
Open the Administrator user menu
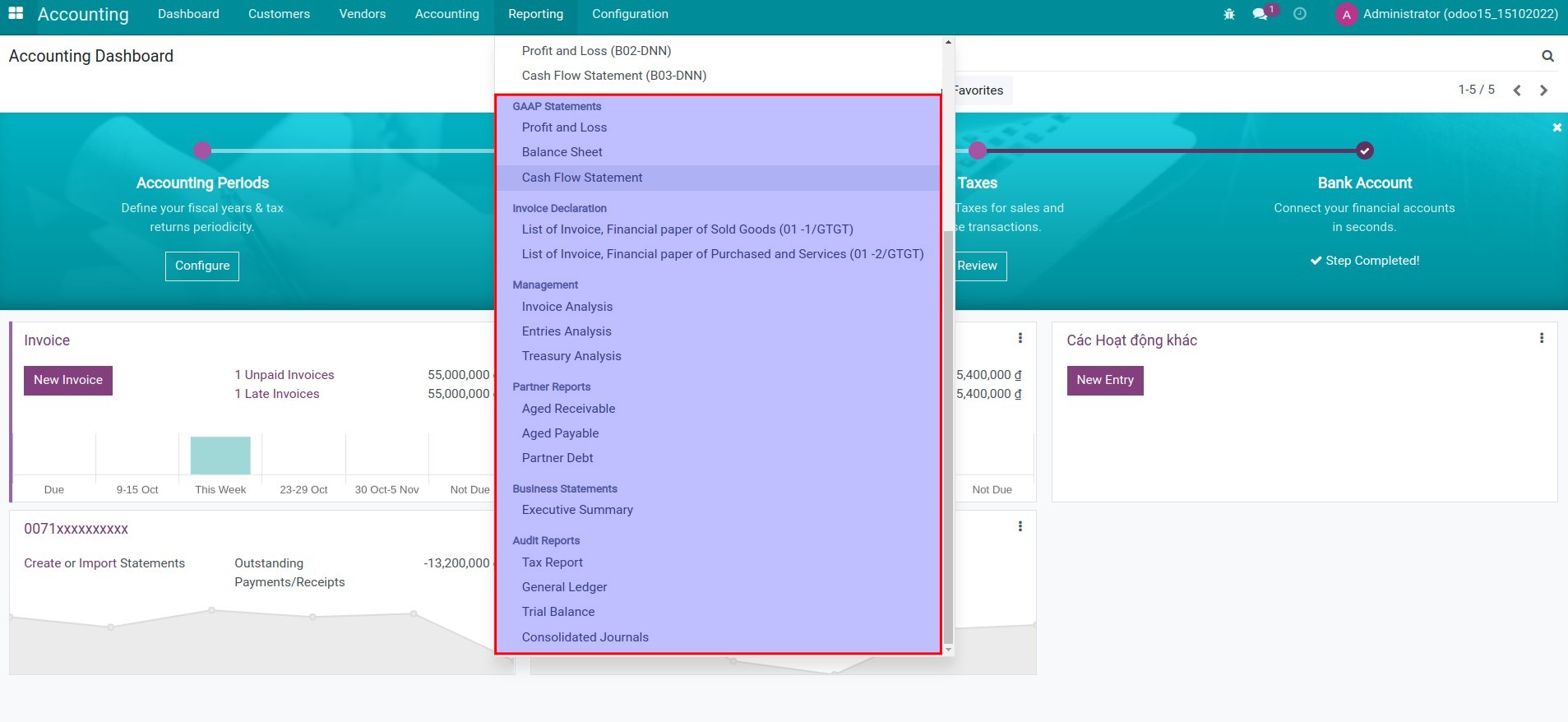click(1447, 14)
